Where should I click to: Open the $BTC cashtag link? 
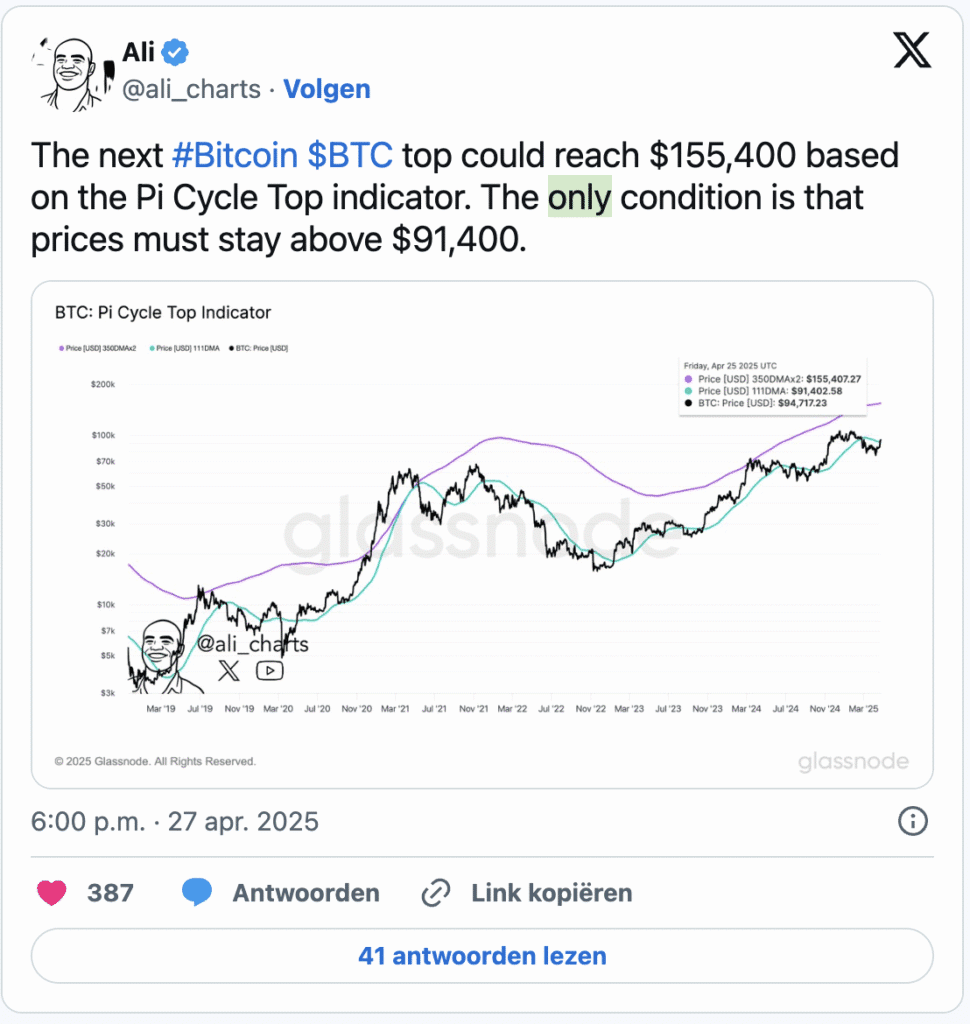tap(350, 155)
